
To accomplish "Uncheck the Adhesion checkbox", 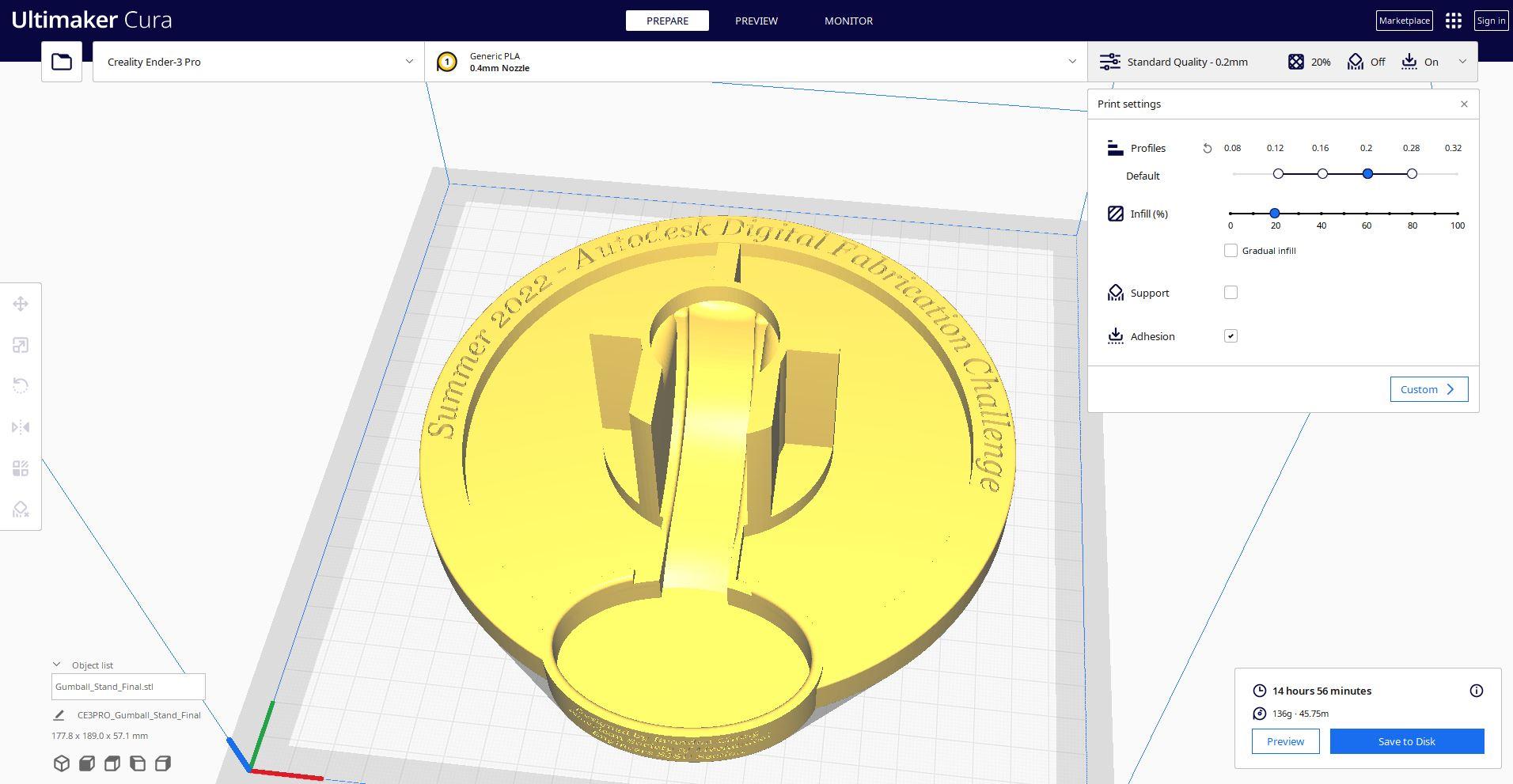I will (1230, 336).
